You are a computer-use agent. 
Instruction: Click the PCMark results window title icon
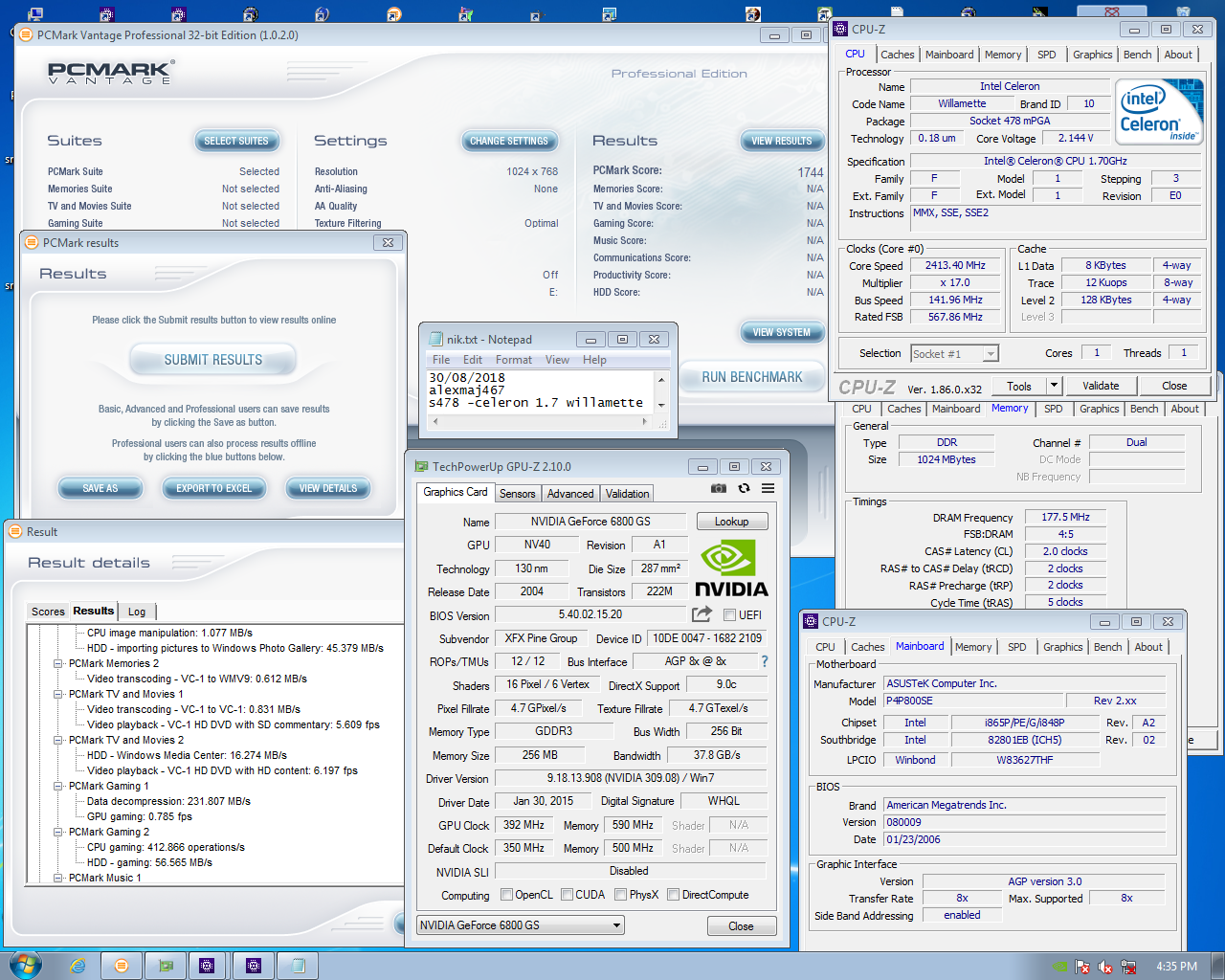32,242
